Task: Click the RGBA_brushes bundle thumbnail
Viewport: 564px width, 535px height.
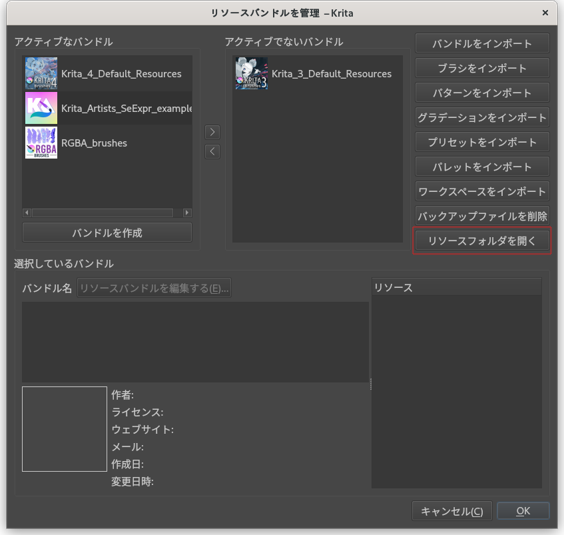Action: tap(41, 142)
